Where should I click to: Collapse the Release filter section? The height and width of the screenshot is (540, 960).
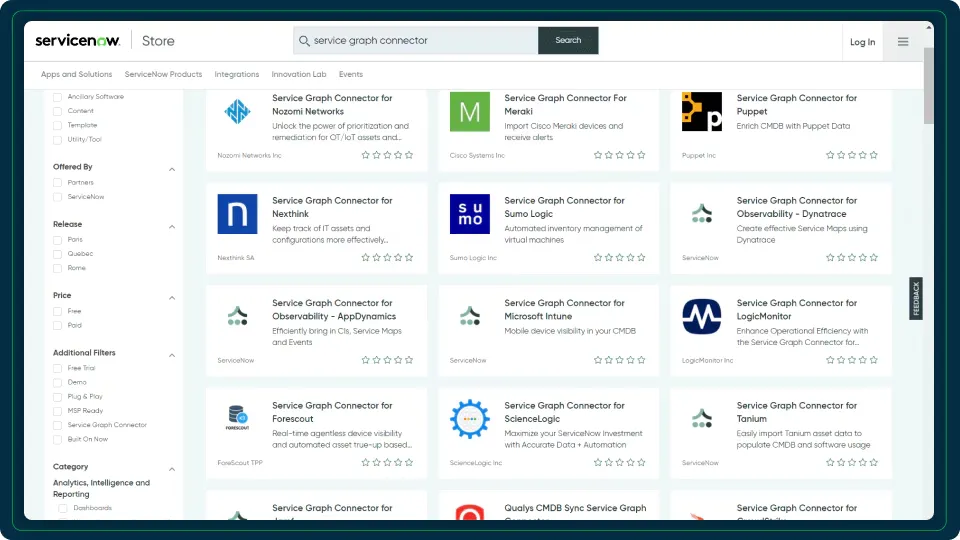[x=172, y=227]
